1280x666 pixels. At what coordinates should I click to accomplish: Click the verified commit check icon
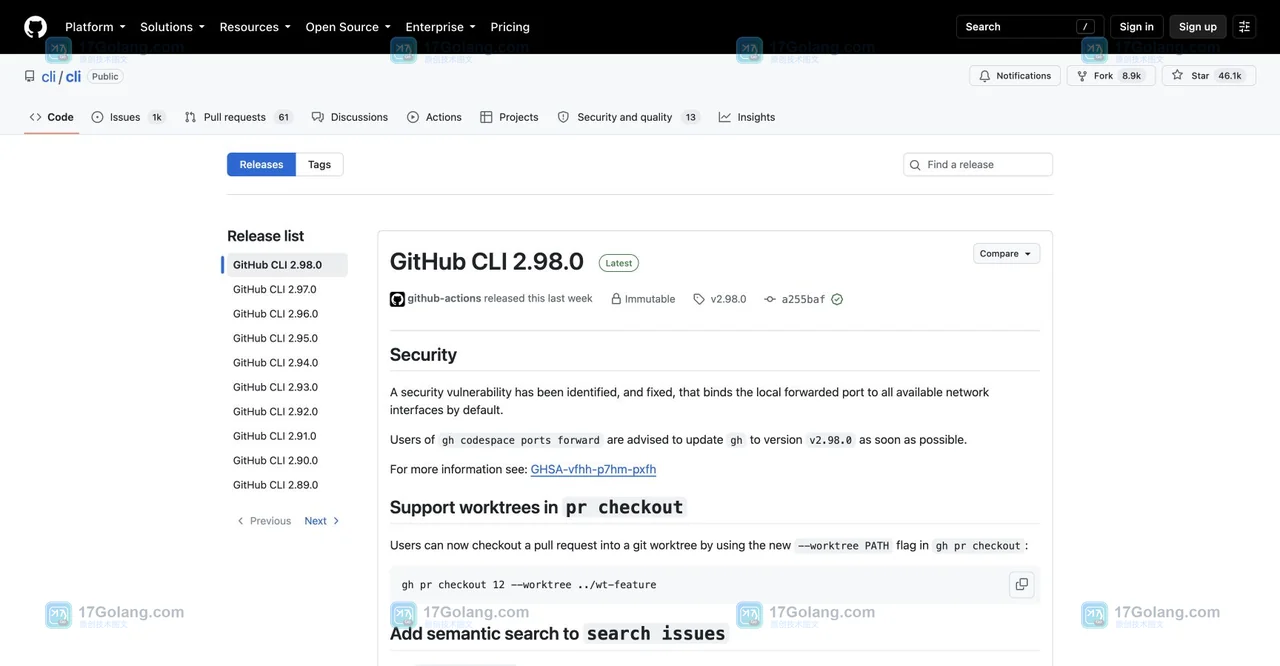(x=837, y=299)
